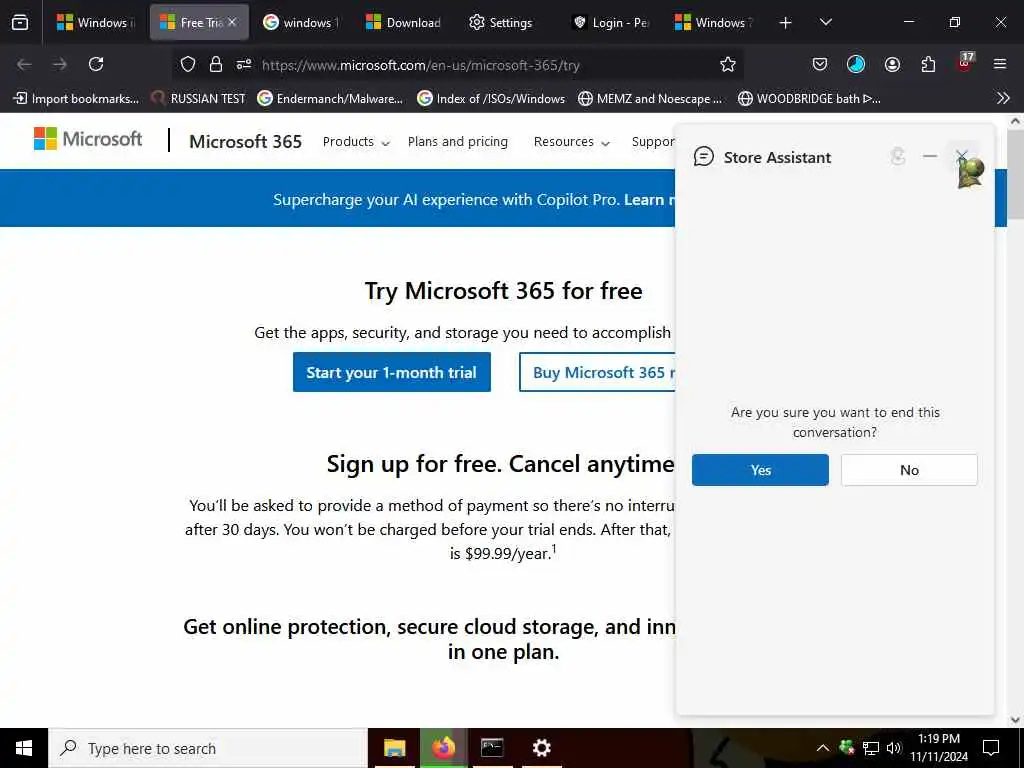Expand the Products dropdown menu

(x=356, y=142)
